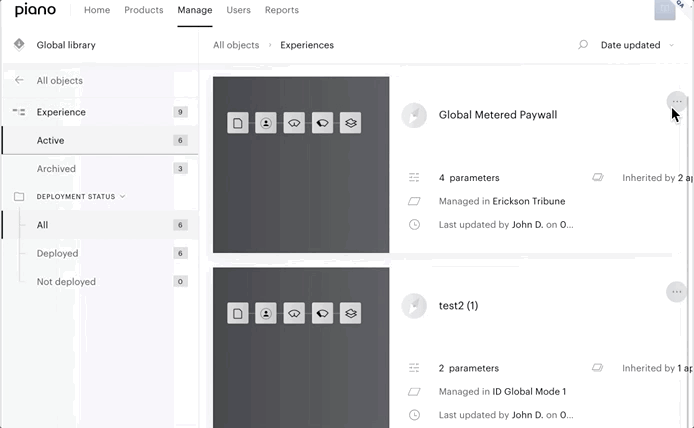Screen dimensions: 694x428
Task: Click the Global library heading
Action: tap(66, 45)
